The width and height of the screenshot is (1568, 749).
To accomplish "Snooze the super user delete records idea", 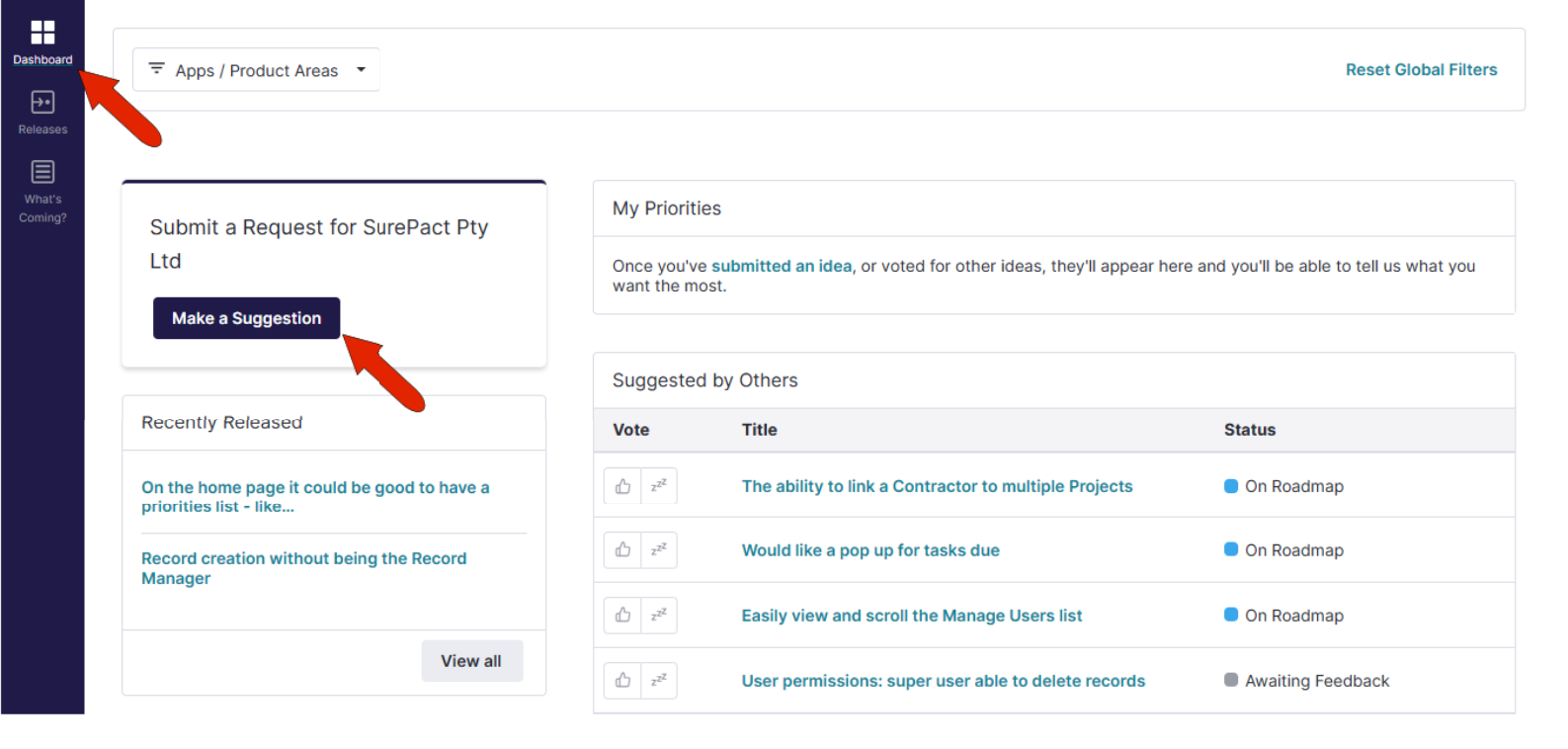I will (x=659, y=680).
